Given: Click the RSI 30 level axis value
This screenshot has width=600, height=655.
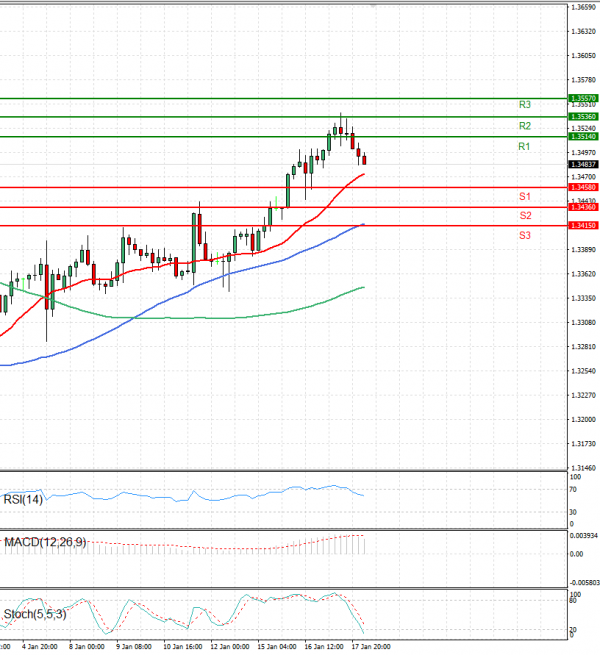Looking at the screenshot, I should point(573,512).
